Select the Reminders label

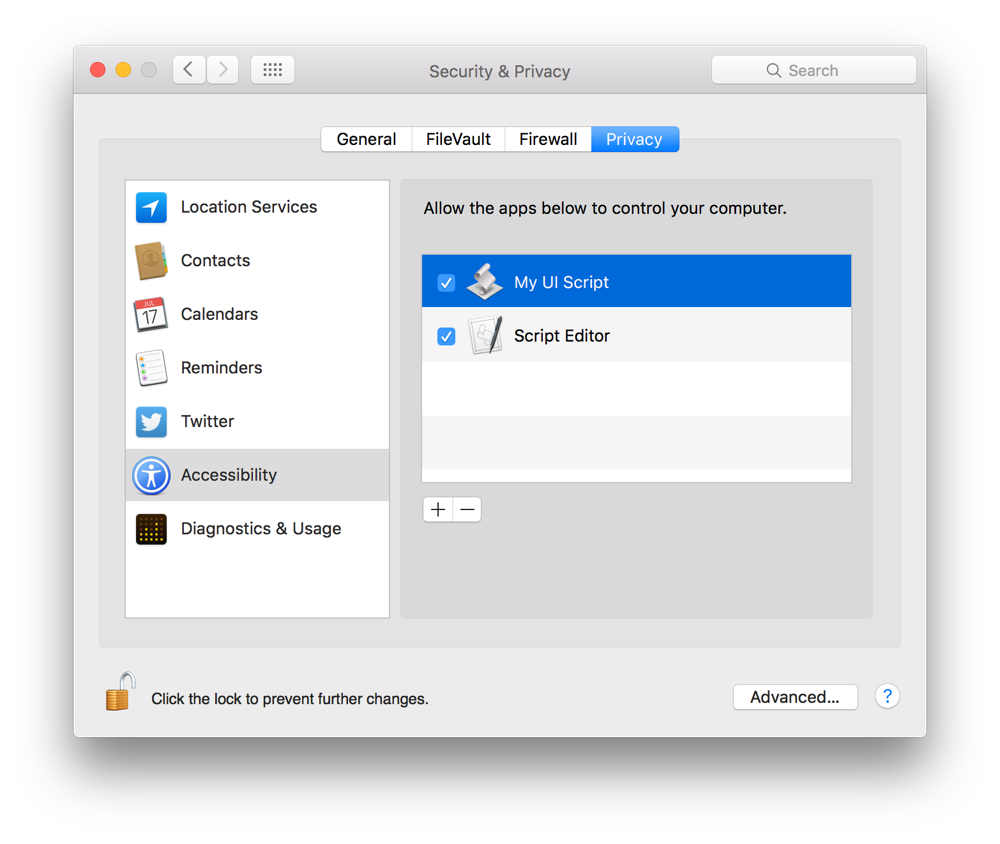point(221,367)
